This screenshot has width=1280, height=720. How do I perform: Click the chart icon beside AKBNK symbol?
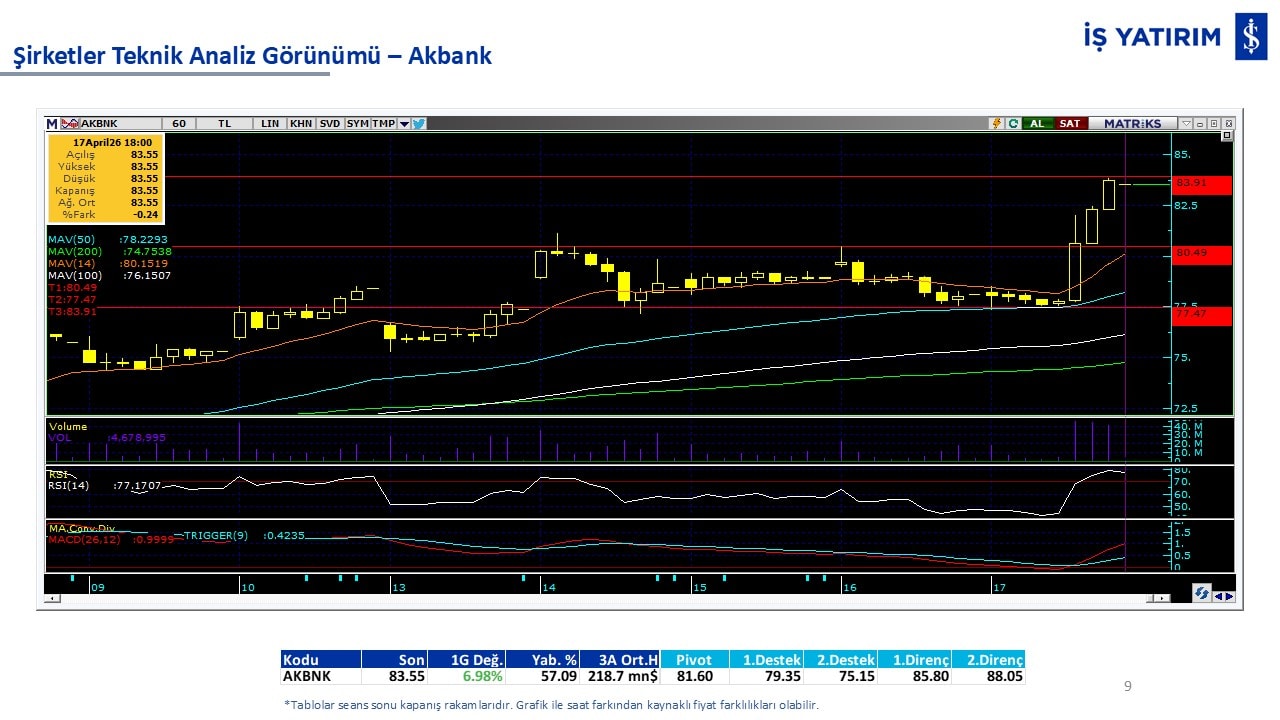[69, 124]
